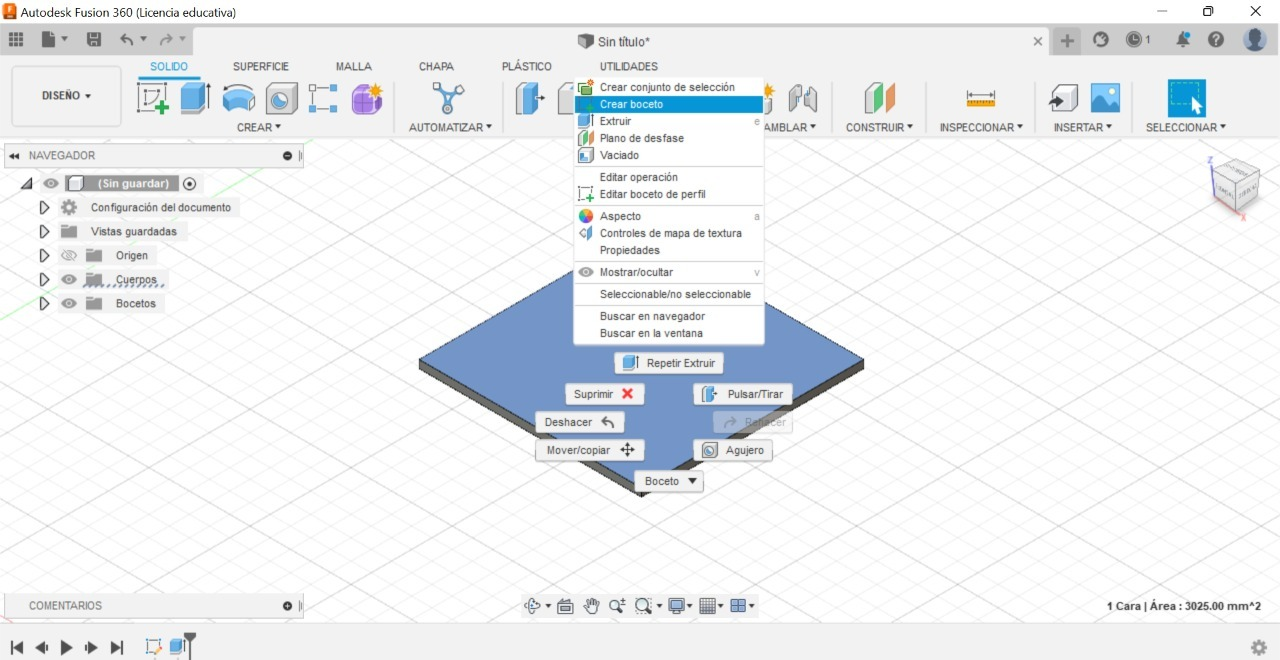Switch to the MALLA tab
Screen dimensions: 1280x660
point(353,66)
